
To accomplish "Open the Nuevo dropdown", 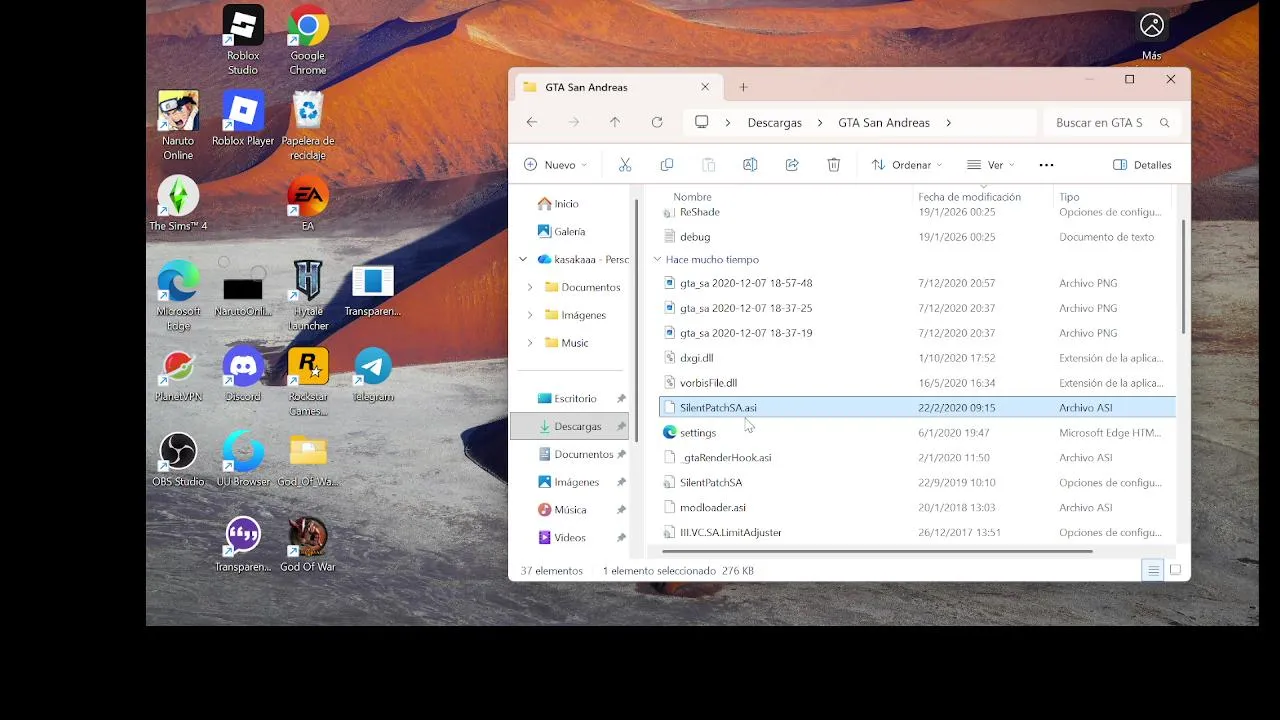I will coord(556,165).
